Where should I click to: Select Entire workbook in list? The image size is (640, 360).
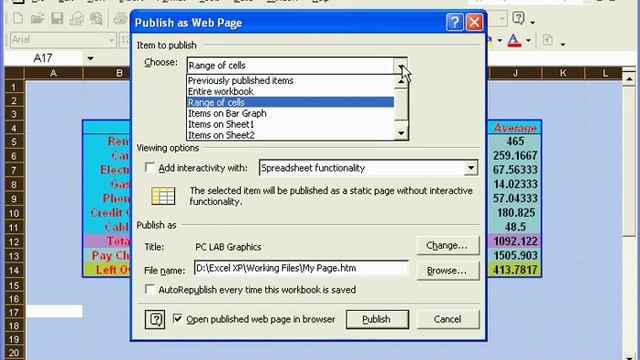(x=290, y=91)
